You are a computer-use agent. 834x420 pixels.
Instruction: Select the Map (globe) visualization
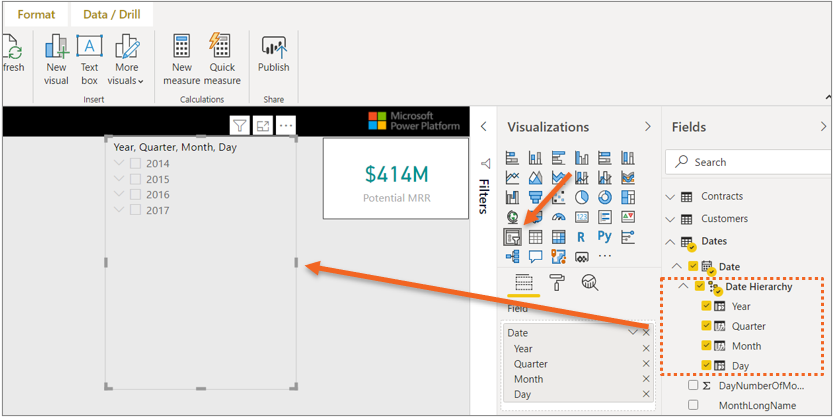tap(512, 217)
